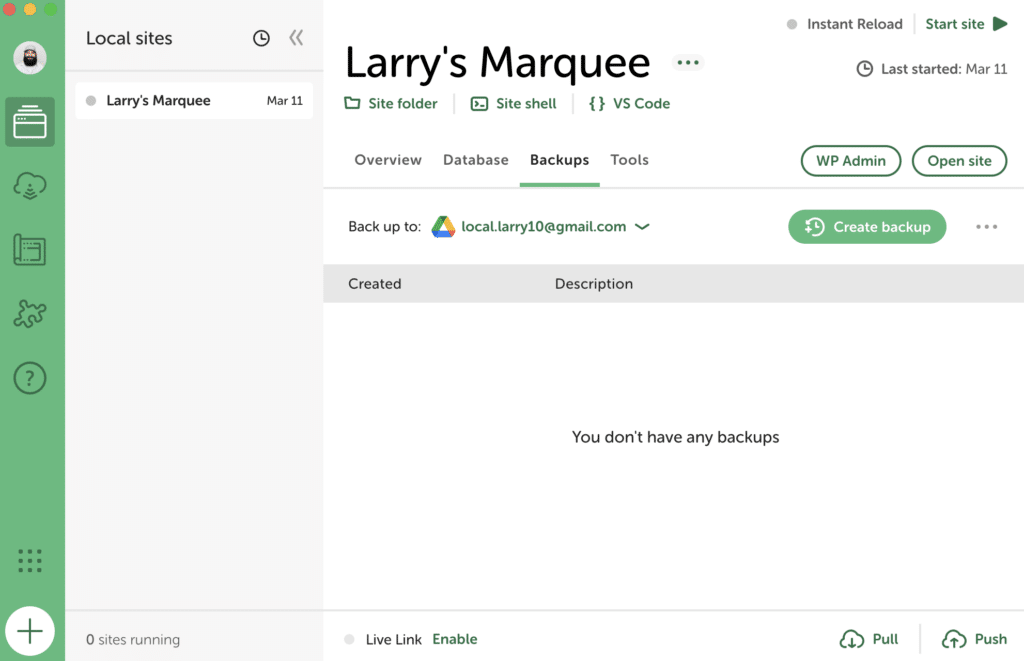Open more backup options ellipsis menu

pyautogui.click(x=986, y=227)
